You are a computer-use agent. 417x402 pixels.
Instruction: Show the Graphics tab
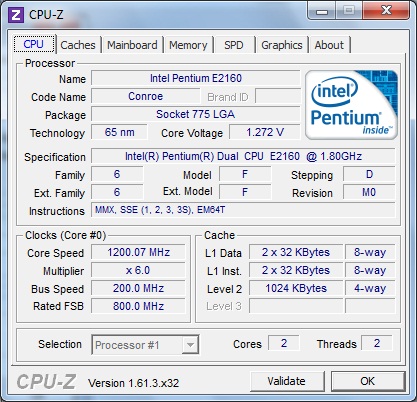click(282, 45)
